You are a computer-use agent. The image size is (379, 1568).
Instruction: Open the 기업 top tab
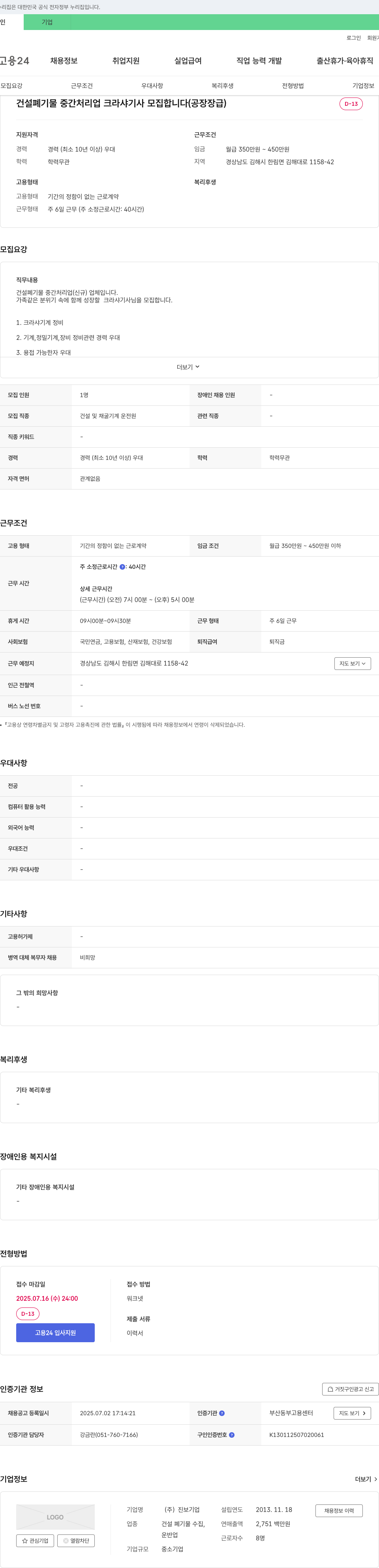[x=47, y=22]
